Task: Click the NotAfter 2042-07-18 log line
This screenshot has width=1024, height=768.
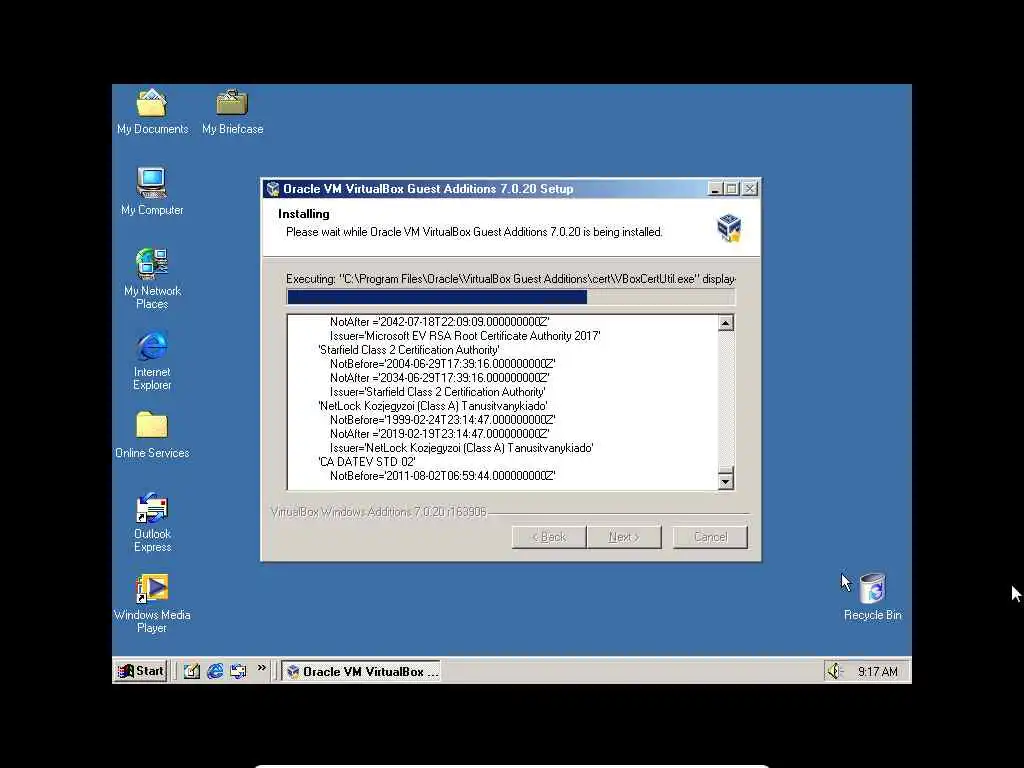Action: click(440, 322)
